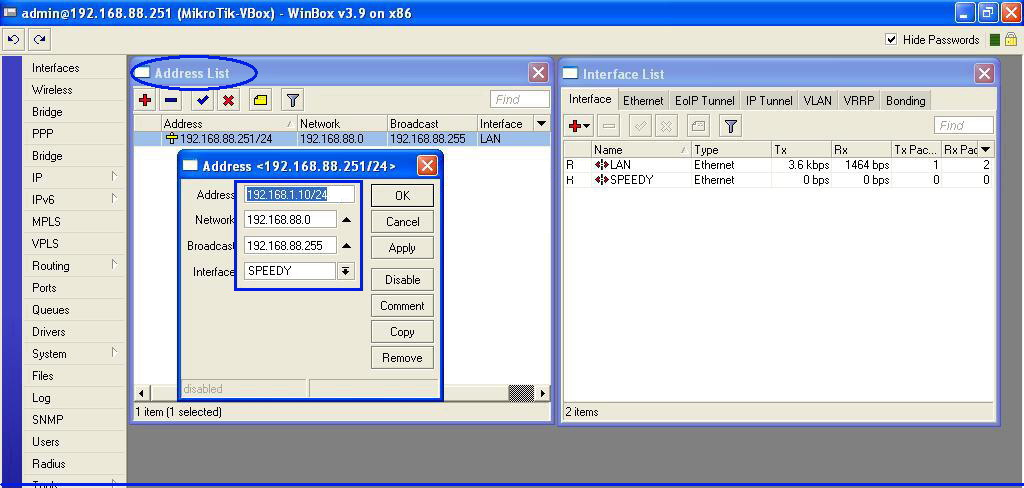
Task: Collapse the Network field with its arrow
Action: tap(347, 220)
